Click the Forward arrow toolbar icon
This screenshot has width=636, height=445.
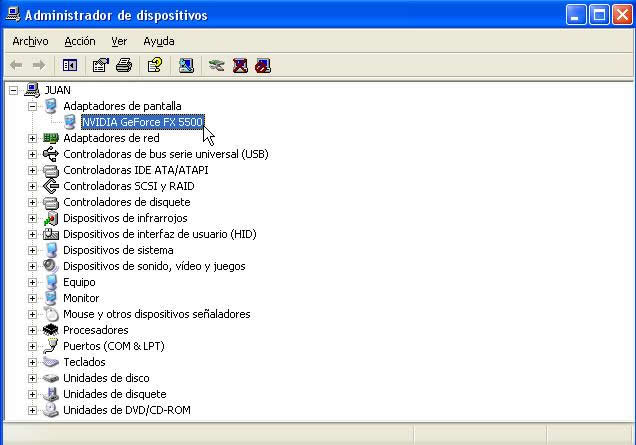click(39, 65)
